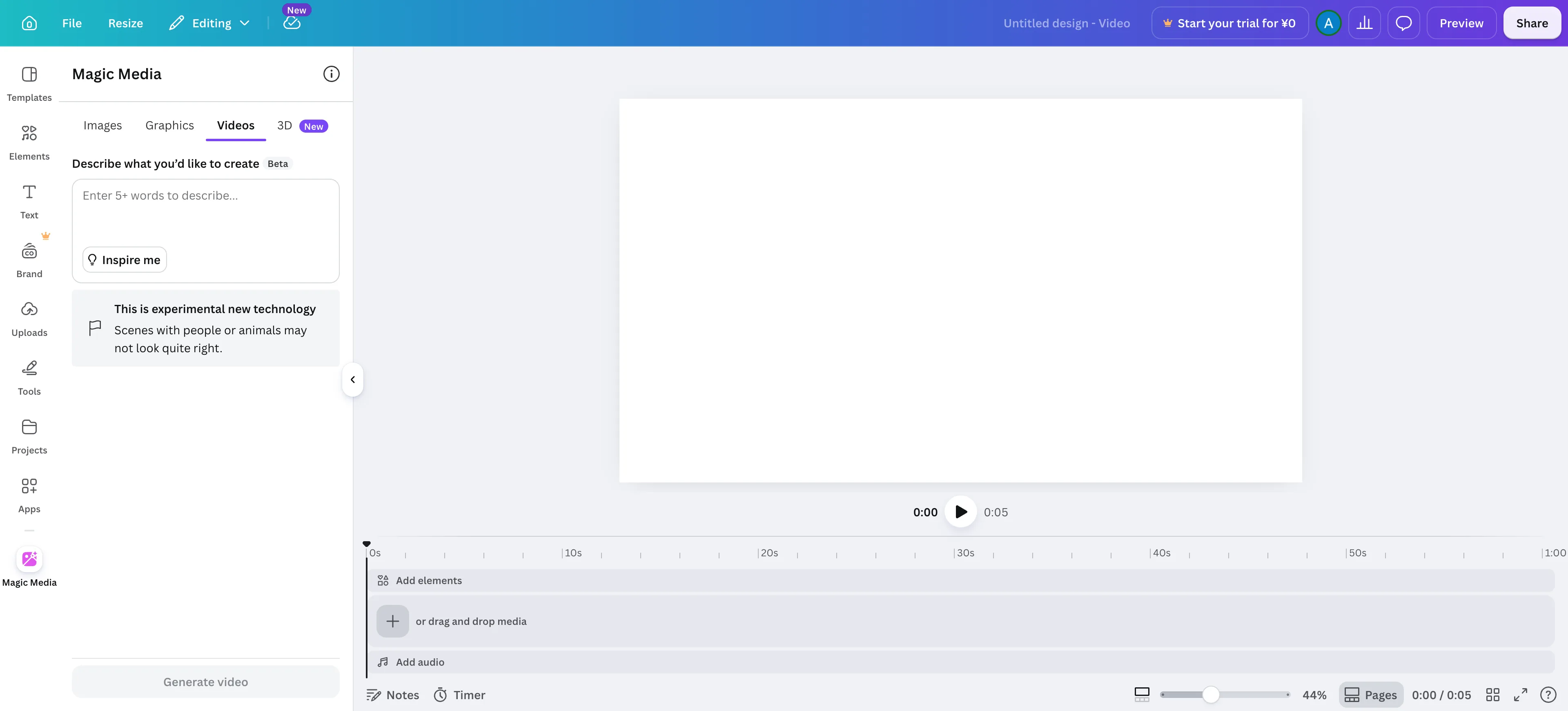Expand the Editing mode dropdown
The width and height of the screenshot is (1568, 711).
210,23
